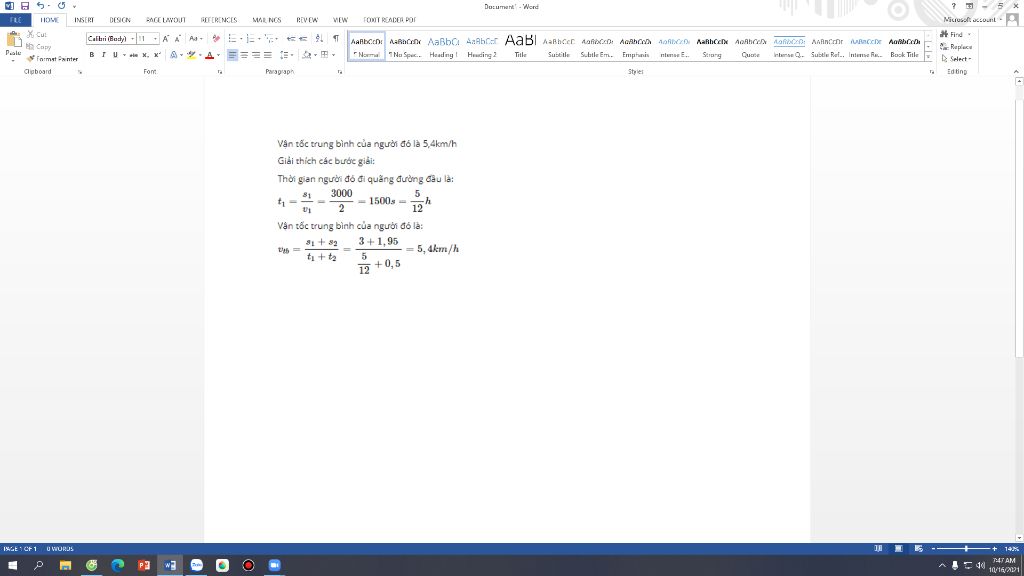Justify the paragraph text
The width and height of the screenshot is (1024, 576).
coord(268,55)
